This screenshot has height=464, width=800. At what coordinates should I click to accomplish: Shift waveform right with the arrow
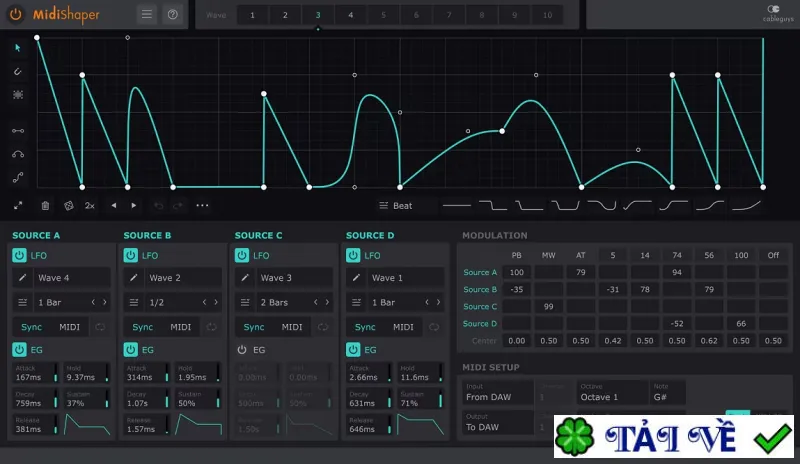(134, 206)
